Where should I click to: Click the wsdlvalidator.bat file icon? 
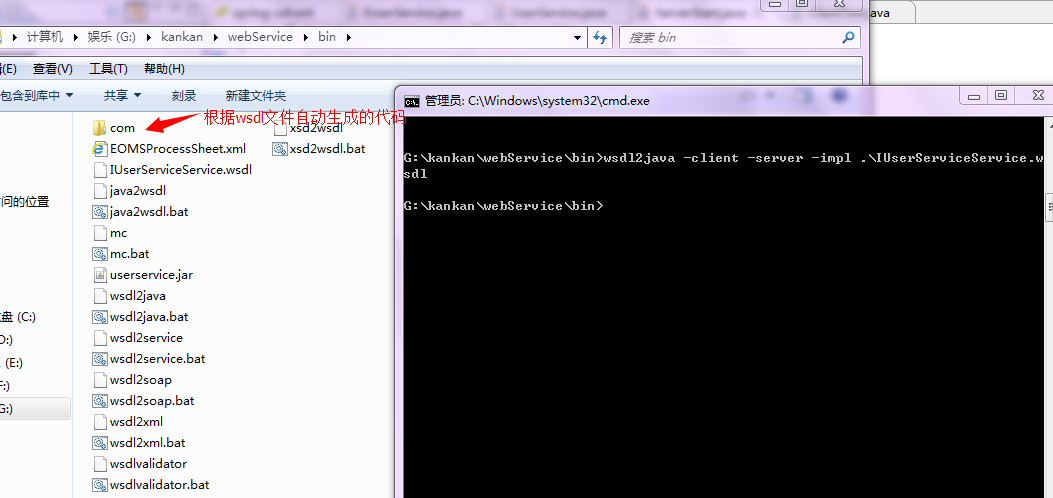[x=99, y=485]
